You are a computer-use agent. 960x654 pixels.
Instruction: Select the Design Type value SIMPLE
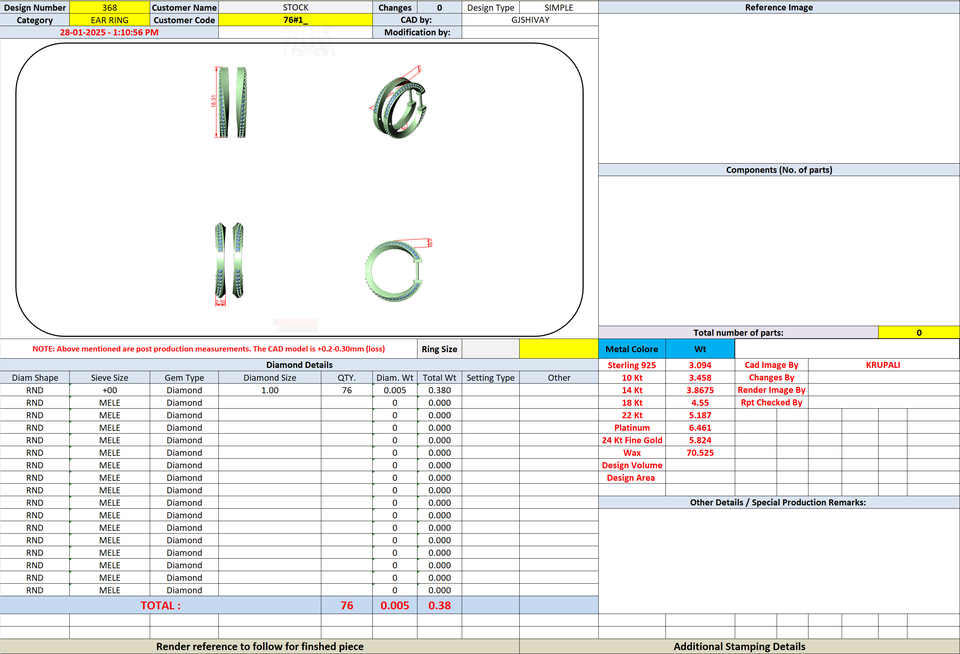click(x=559, y=7)
